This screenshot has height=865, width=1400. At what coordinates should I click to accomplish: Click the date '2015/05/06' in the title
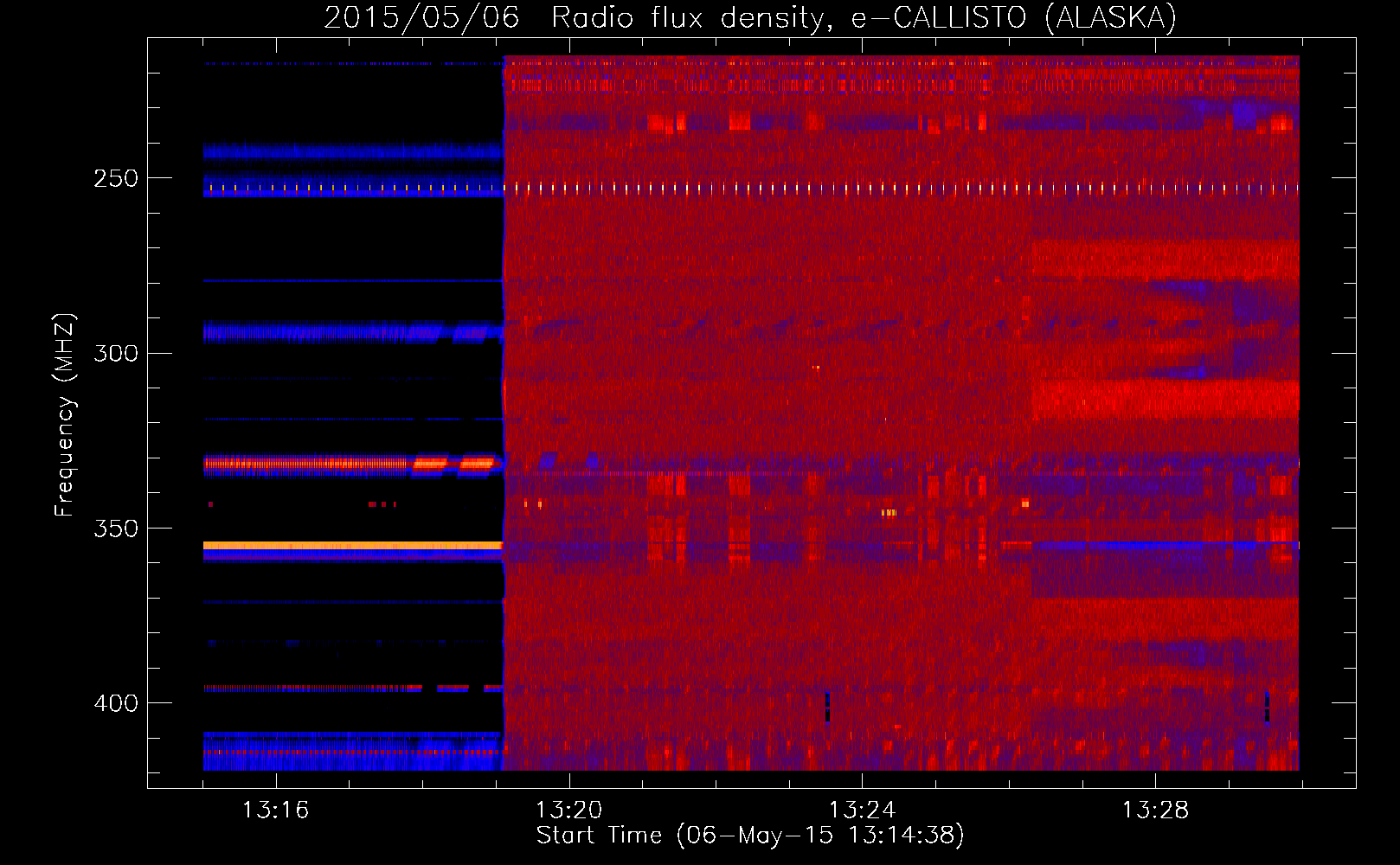pos(421,18)
